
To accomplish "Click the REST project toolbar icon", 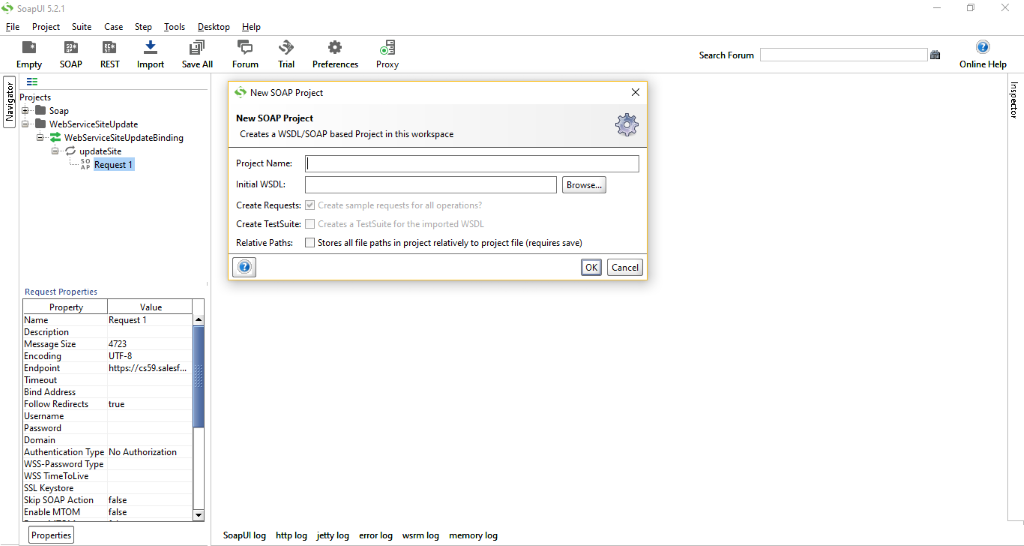I will point(109,48).
